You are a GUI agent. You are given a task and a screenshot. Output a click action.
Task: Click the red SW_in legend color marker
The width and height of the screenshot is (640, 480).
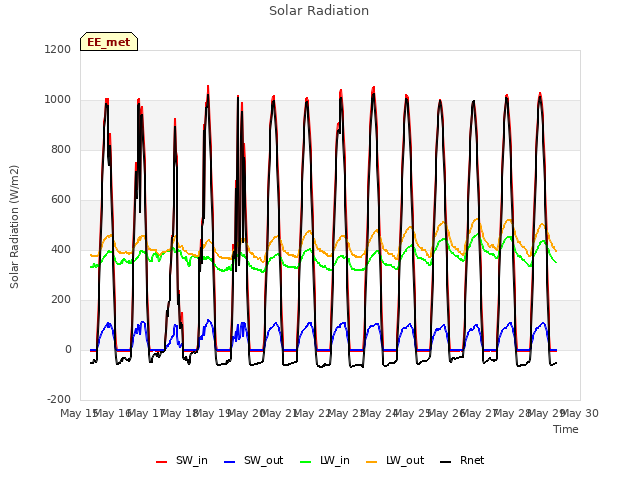point(162,462)
